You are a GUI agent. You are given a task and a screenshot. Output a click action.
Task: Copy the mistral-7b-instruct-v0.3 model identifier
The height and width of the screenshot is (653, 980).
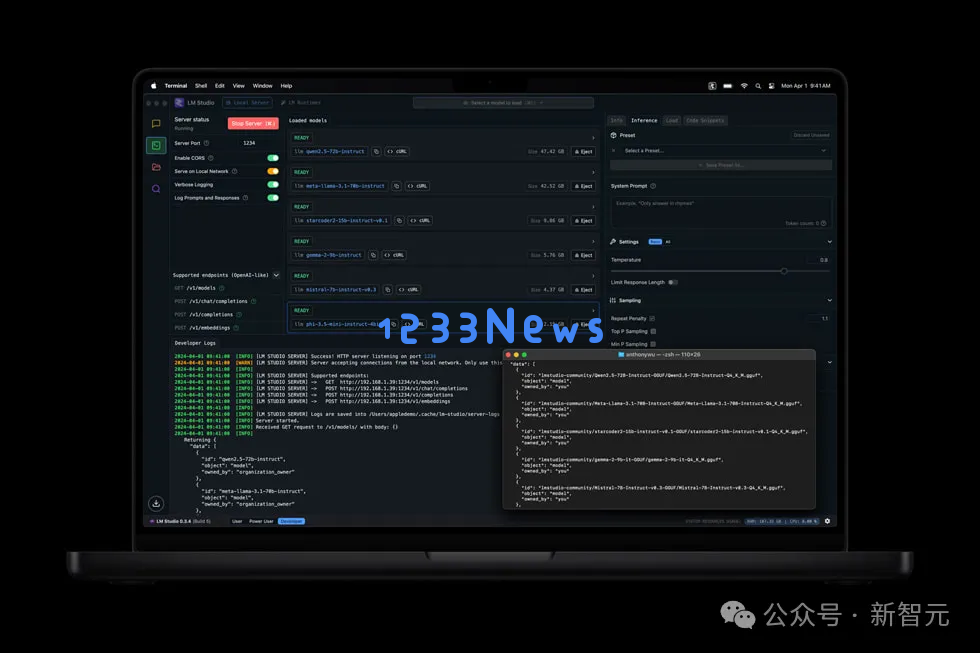[x=388, y=289]
